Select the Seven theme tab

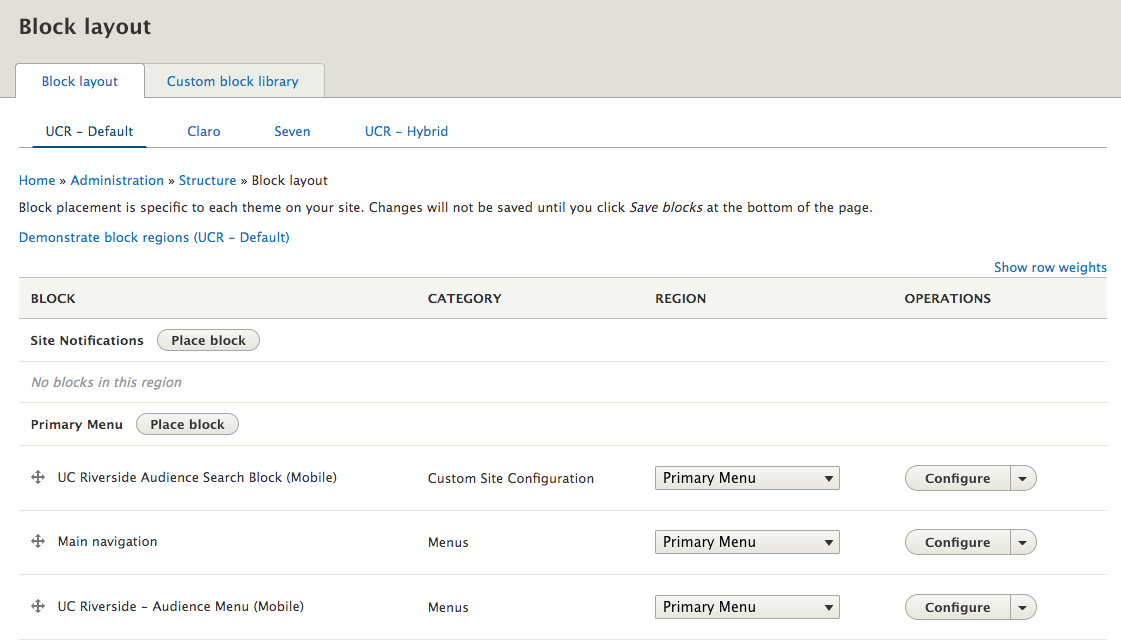(292, 131)
